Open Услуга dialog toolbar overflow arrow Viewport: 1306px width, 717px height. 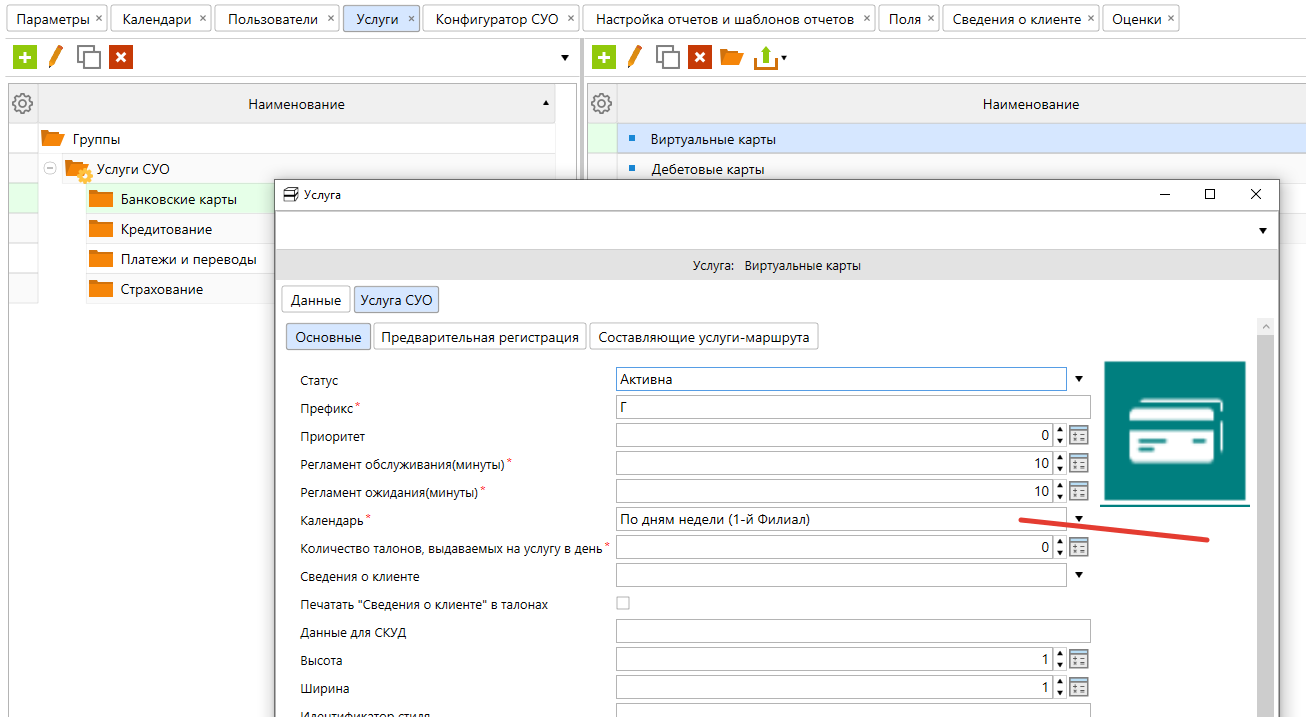click(1263, 230)
